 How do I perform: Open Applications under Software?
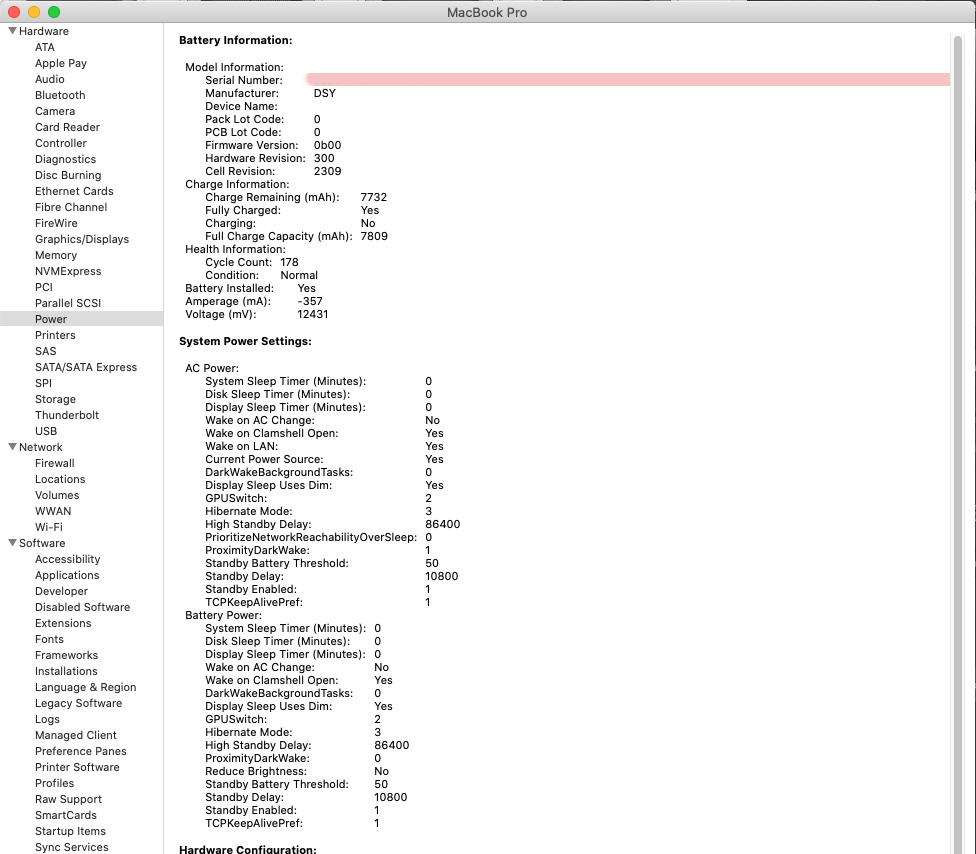[x=67, y=575]
